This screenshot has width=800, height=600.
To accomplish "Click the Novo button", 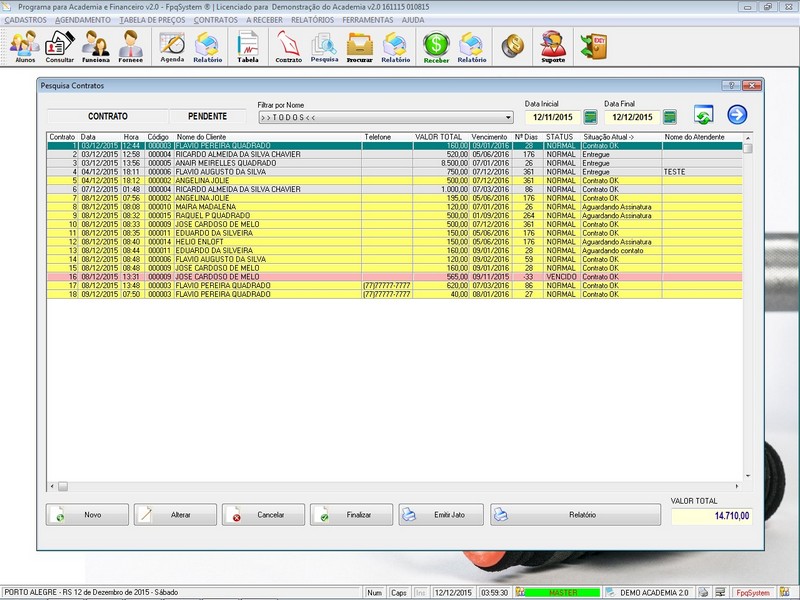I will 88,515.
